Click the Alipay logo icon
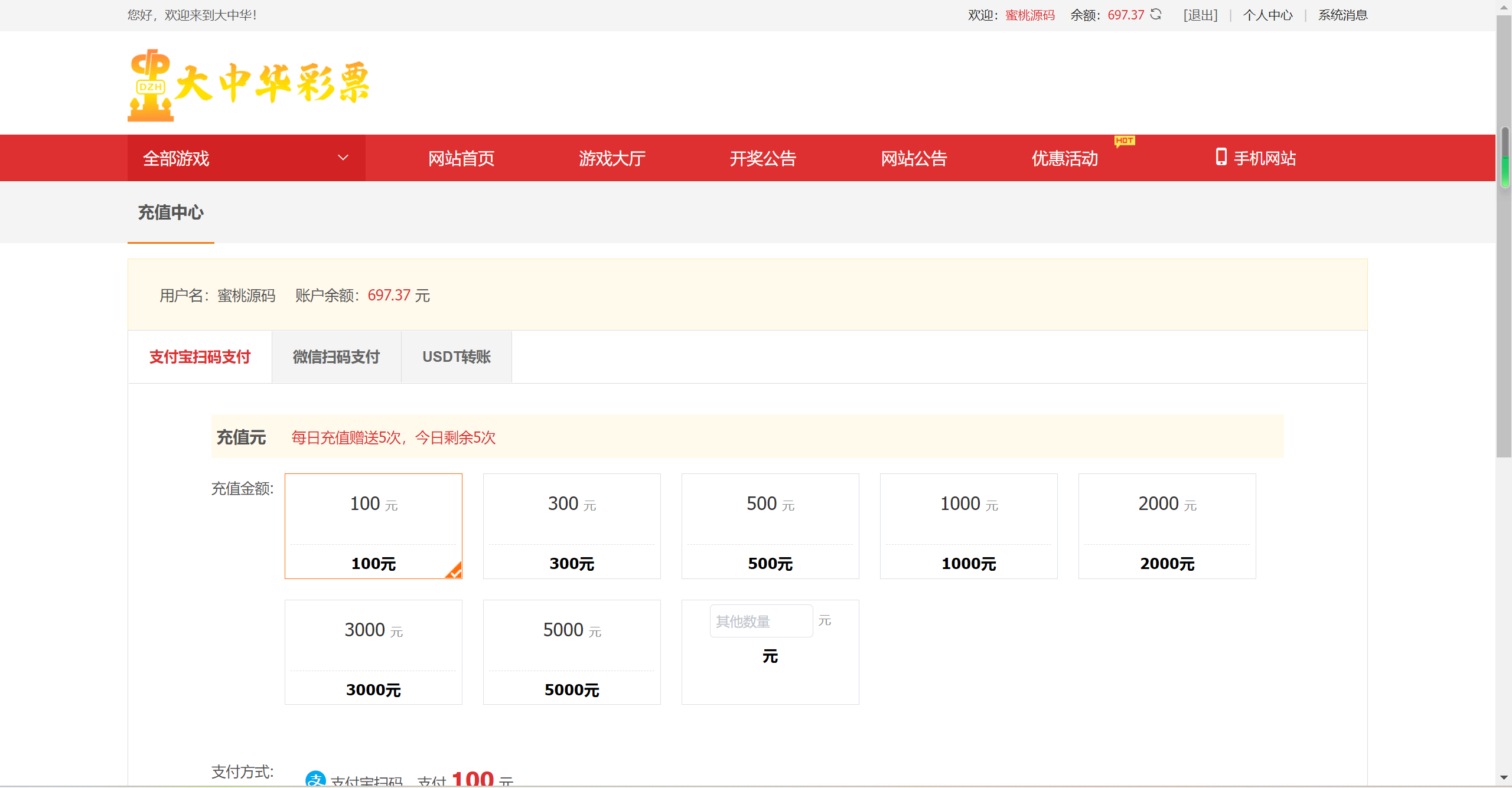1512x788 pixels. pyautogui.click(x=315, y=779)
